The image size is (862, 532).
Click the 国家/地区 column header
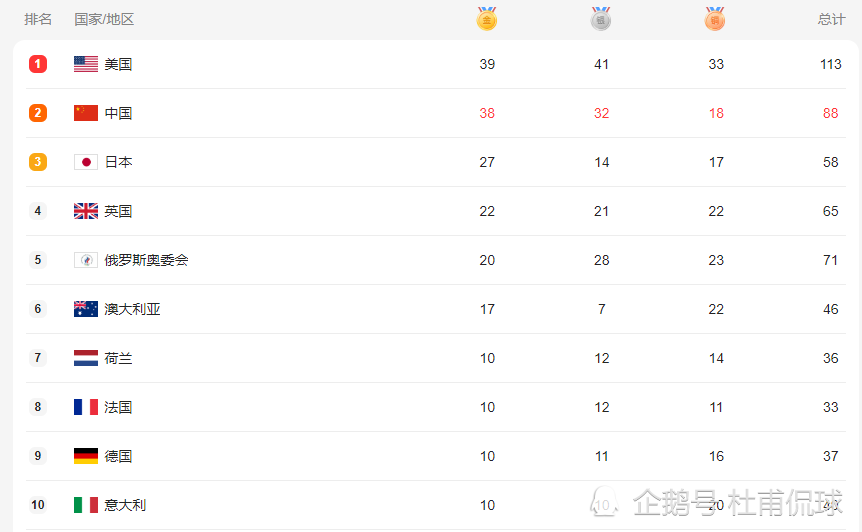pos(104,19)
